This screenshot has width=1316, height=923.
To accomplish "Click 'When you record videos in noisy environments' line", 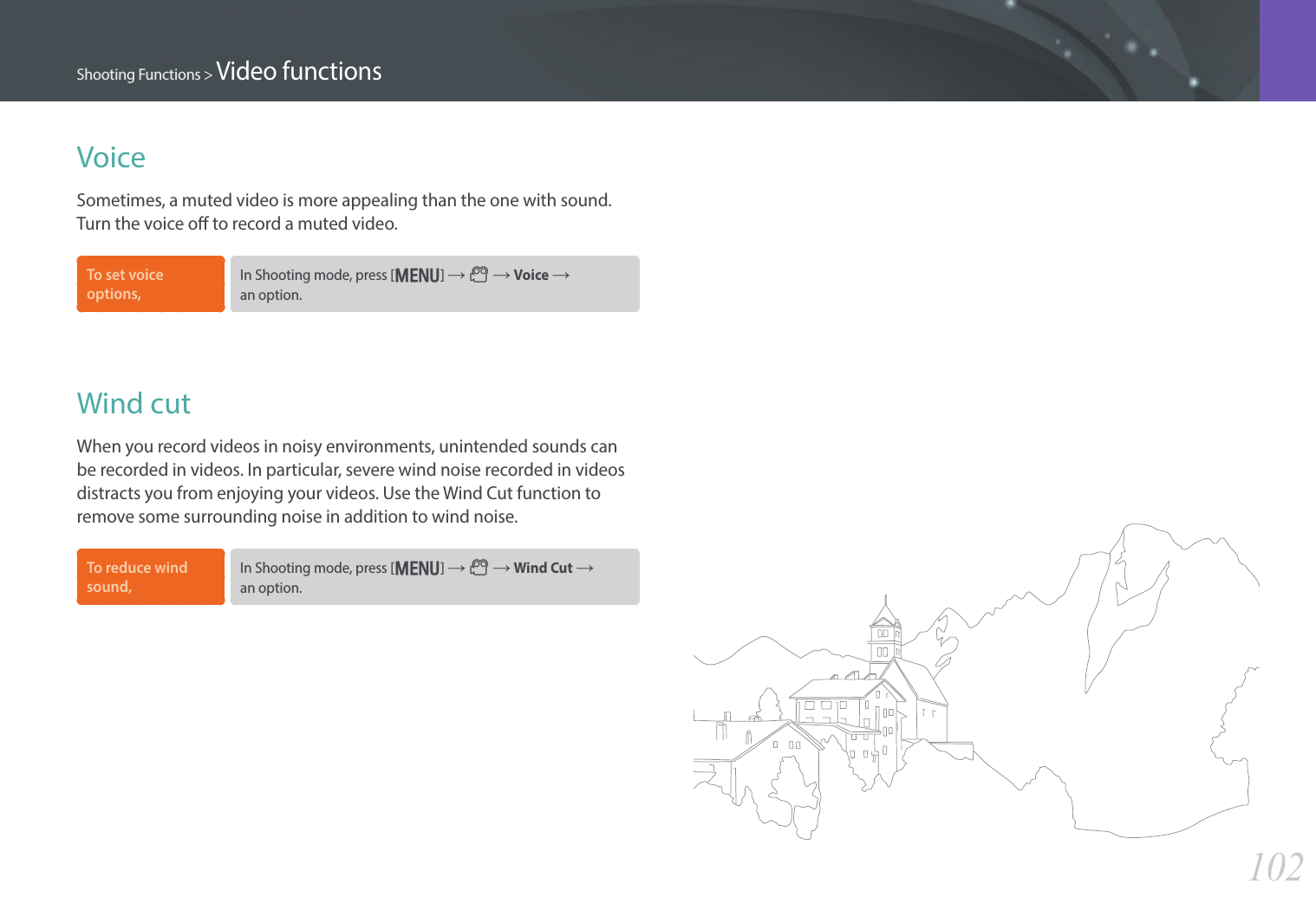I will coord(347,446).
